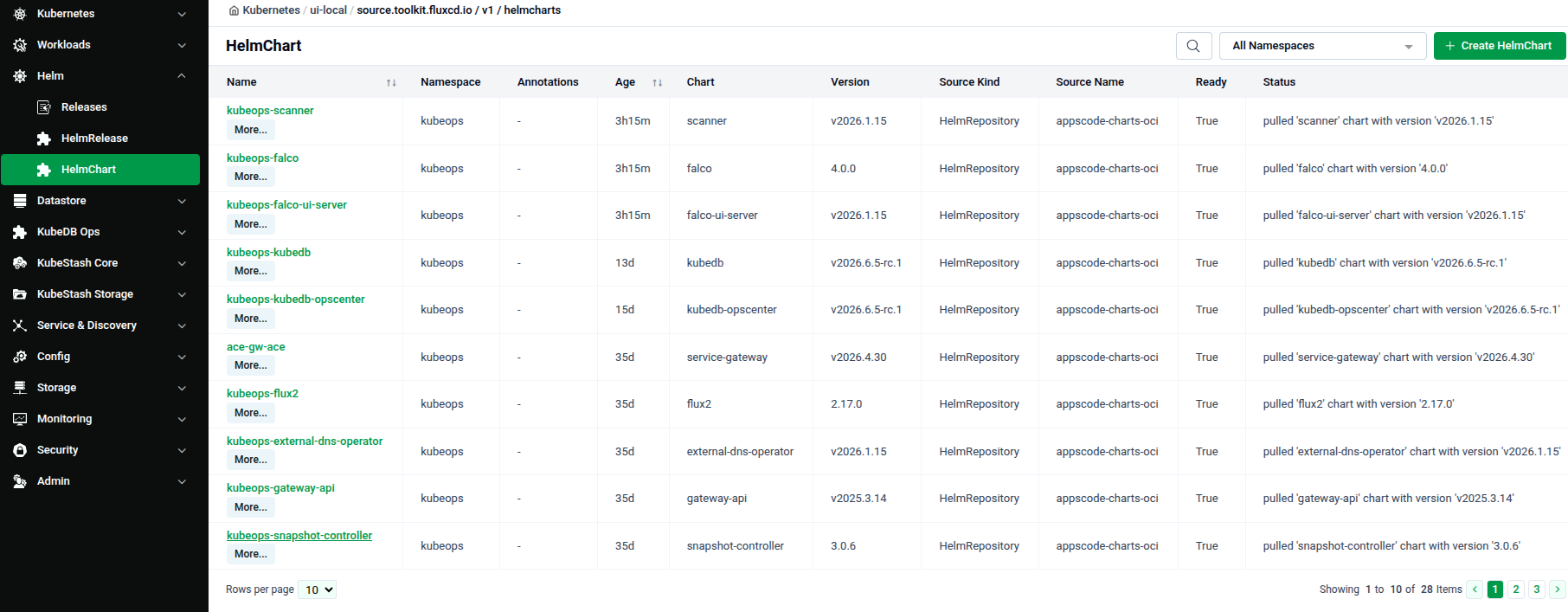Click the Datastore stack icon

(x=20, y=201)
